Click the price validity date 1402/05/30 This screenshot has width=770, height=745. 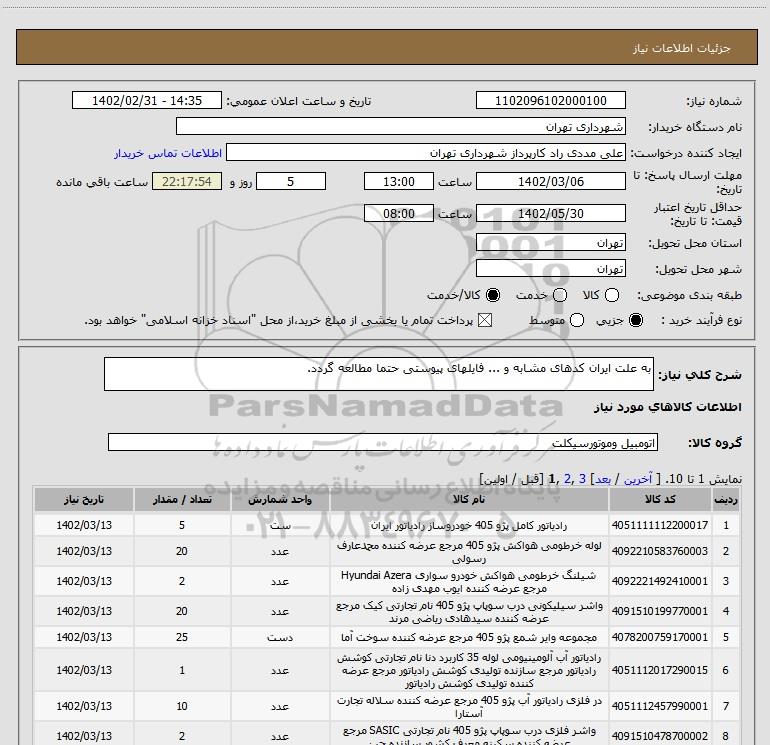coord(550,213)
